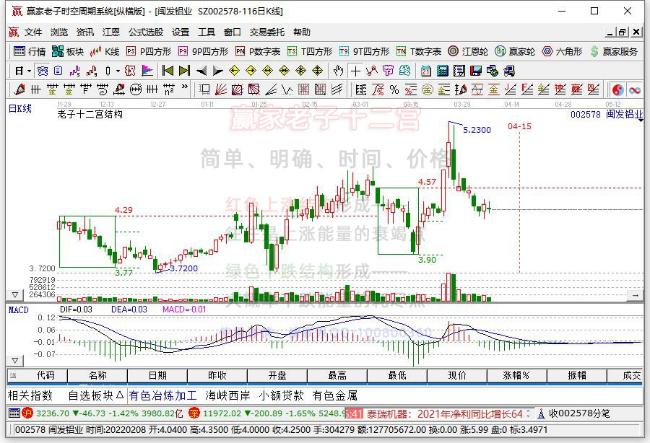Collapse the MACD panel triangle button

(15, 361)
